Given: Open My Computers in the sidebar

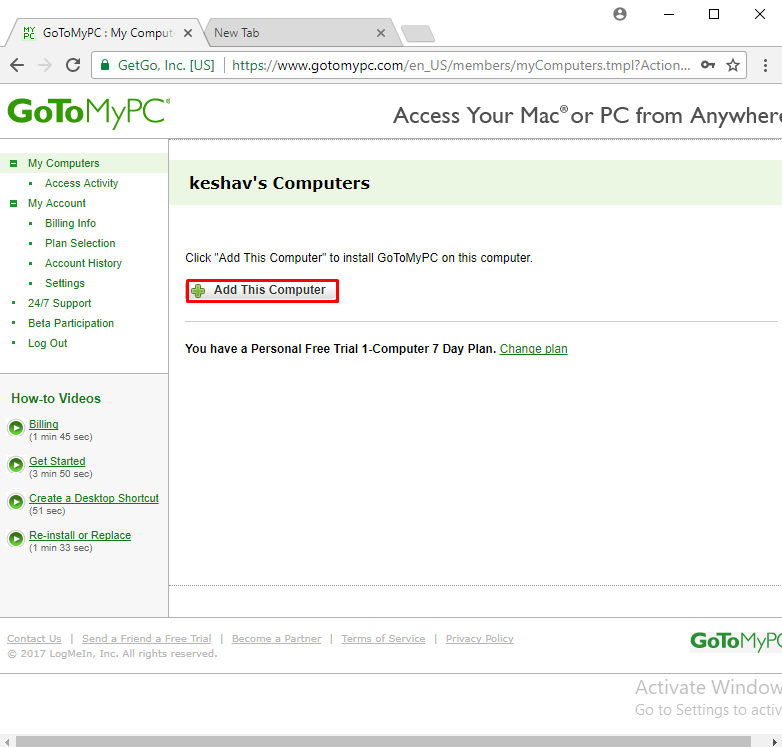Looking at the screenshot, I should [63, 163].
